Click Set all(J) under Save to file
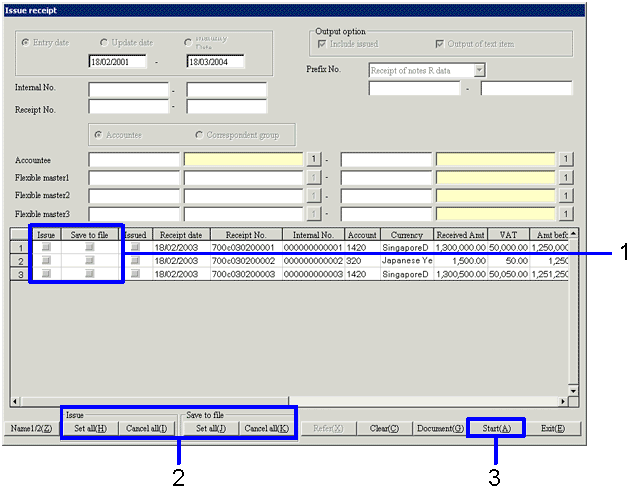Image resolution: width=642 pixels, height=495 pixels. [209, 428]
